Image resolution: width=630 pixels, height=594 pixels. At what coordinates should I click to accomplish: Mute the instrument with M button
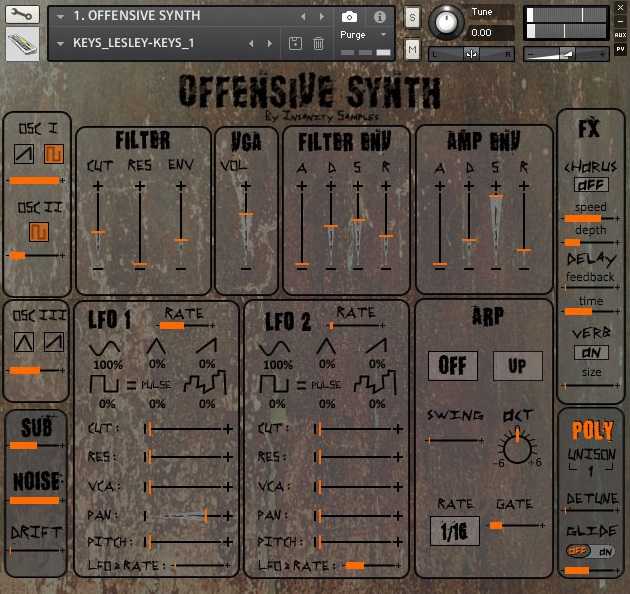click(x=412, y=50)
